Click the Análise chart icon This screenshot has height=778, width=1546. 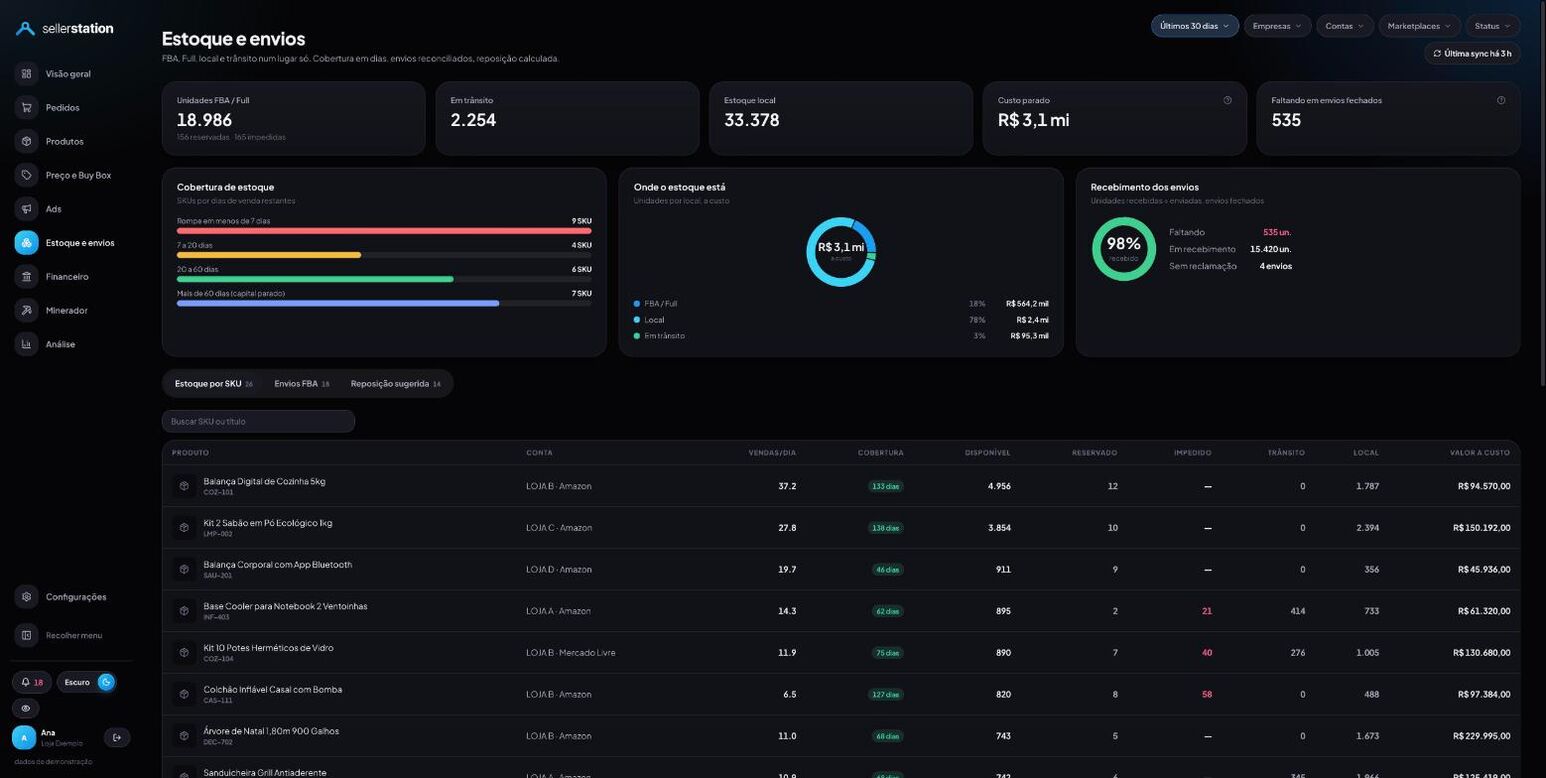(26, 344)
